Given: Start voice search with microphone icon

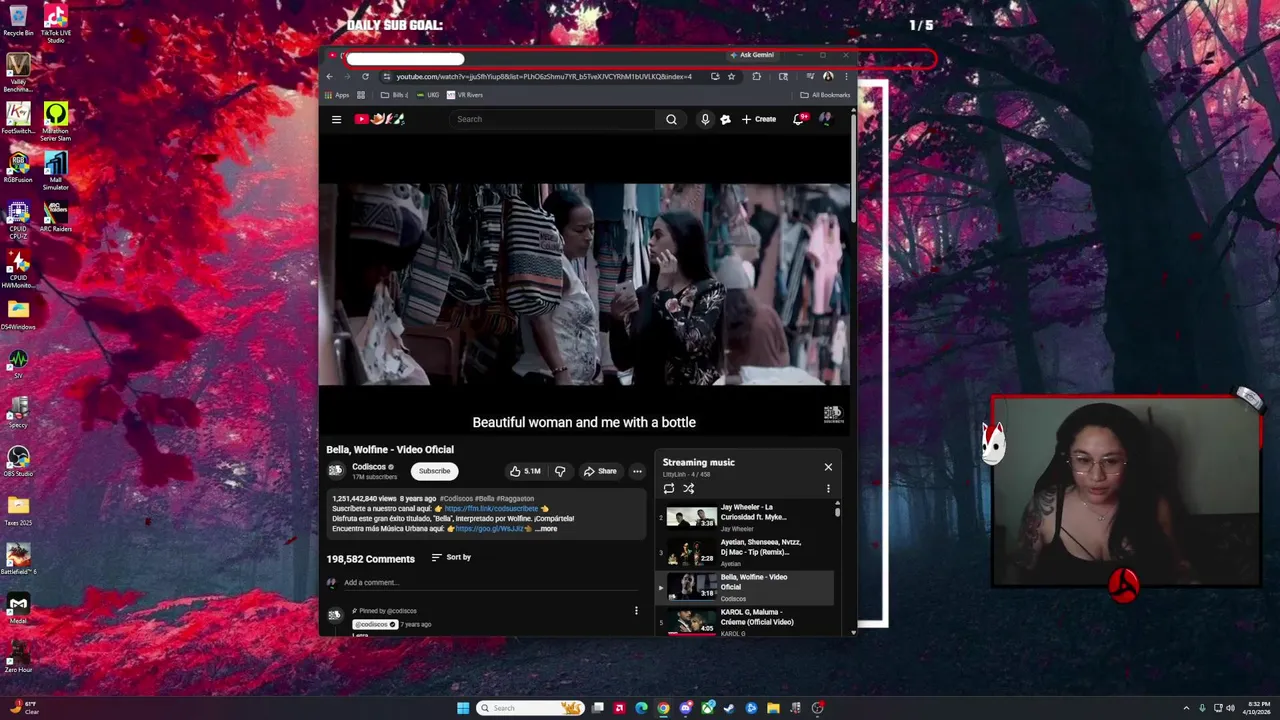Looking at the screenshot, I should [705, 119].
